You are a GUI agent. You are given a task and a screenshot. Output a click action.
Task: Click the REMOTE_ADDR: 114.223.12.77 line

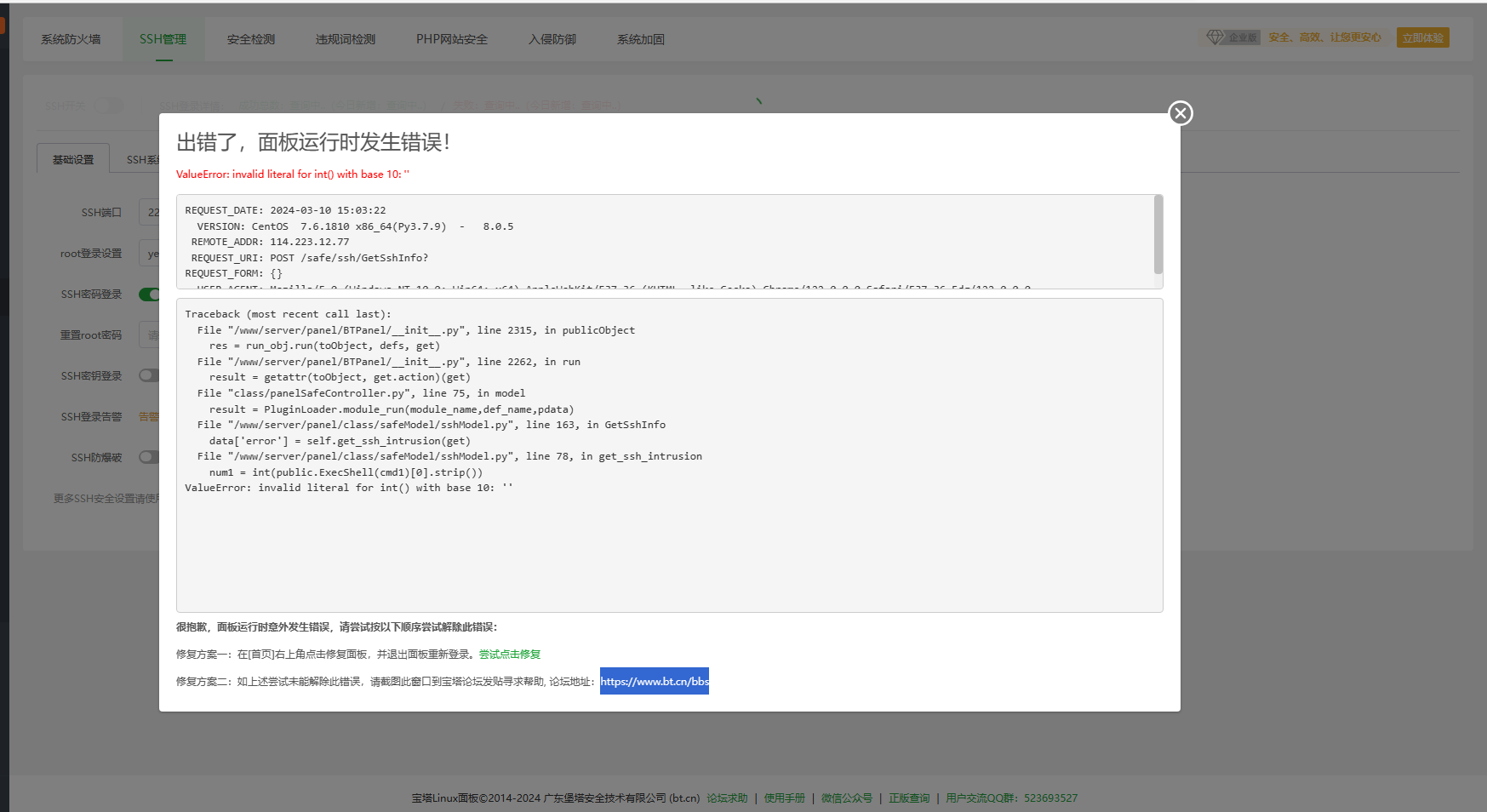coord(270,242)
